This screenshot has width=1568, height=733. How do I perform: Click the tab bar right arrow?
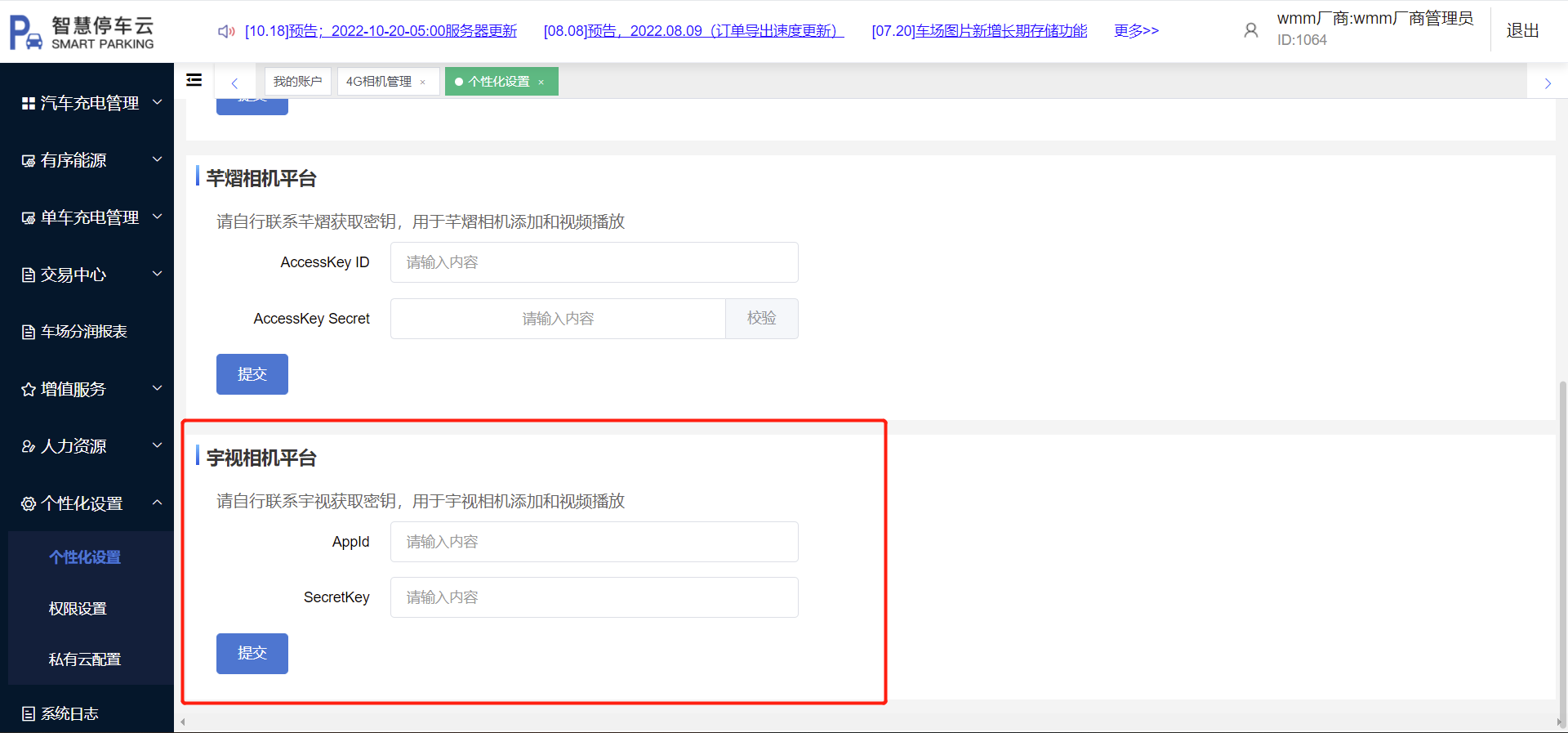click(1548, 83)
